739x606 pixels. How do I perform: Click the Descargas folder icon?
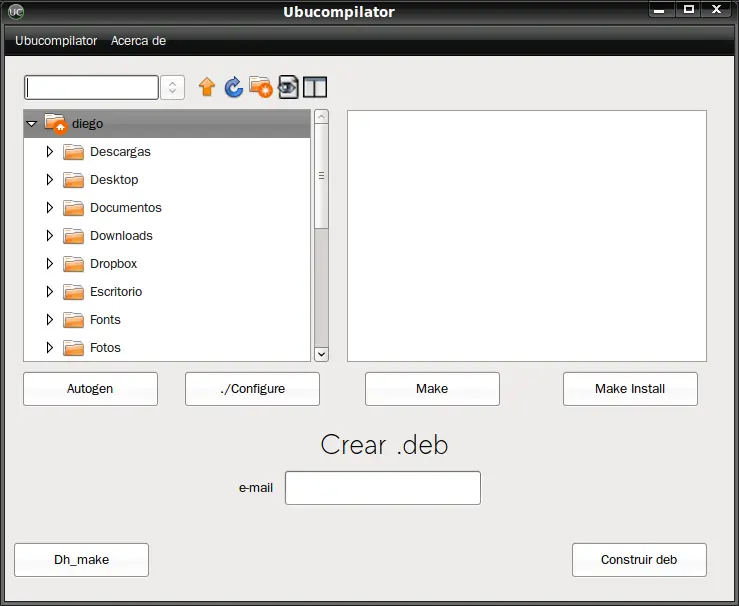click(x=74, y=152)
